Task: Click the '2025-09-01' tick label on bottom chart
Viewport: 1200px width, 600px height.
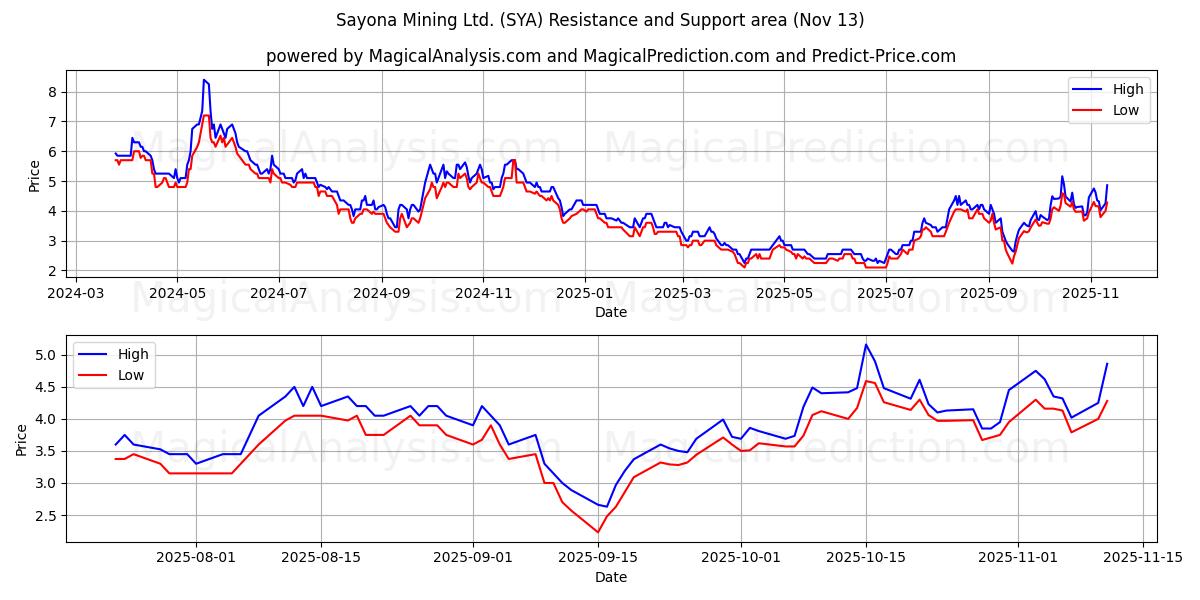Action: point(473,559)
